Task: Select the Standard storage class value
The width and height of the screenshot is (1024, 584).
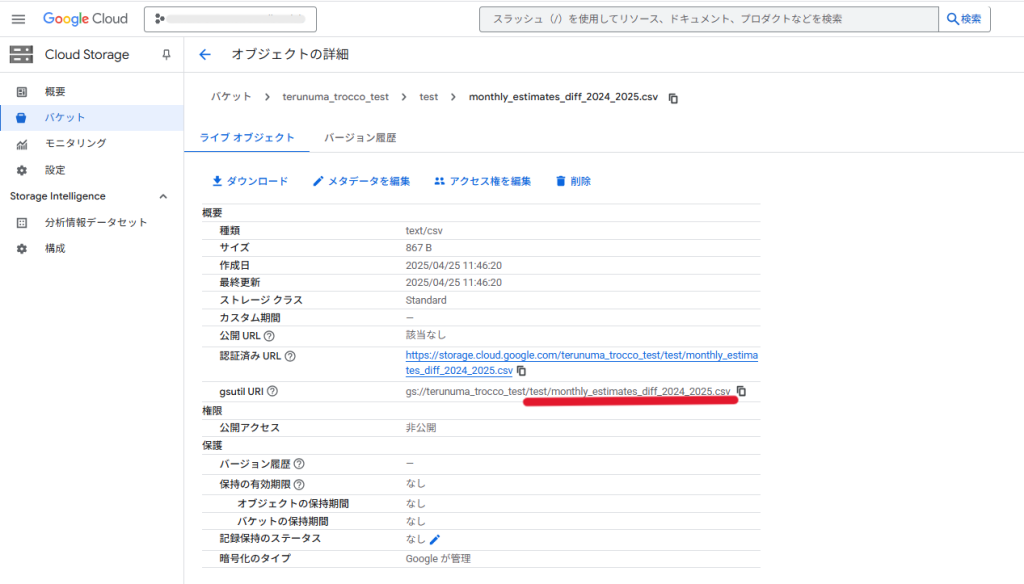Action: coord(426,300)
